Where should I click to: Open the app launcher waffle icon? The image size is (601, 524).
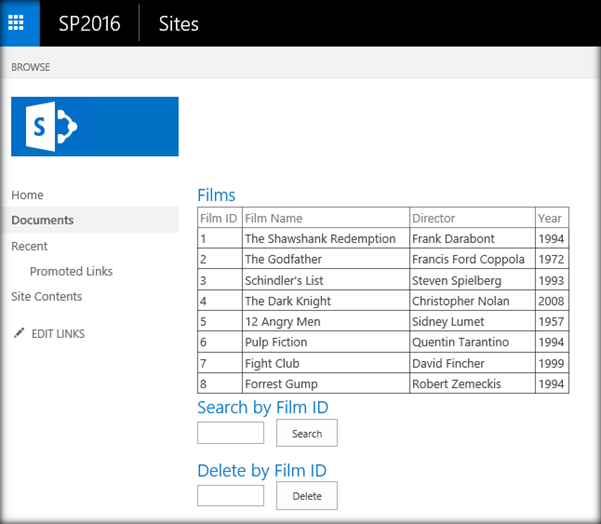coord(20,23)
